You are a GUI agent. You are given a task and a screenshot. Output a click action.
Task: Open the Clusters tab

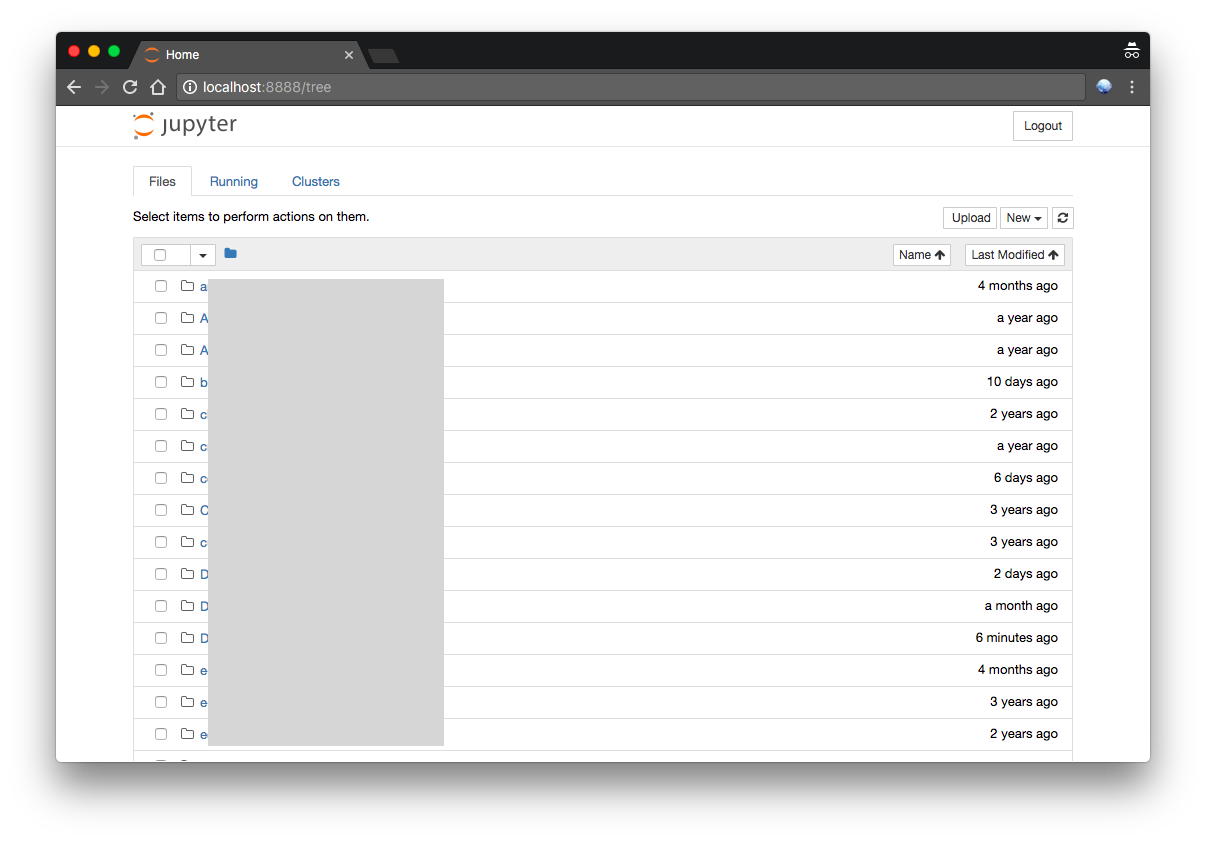316,182
